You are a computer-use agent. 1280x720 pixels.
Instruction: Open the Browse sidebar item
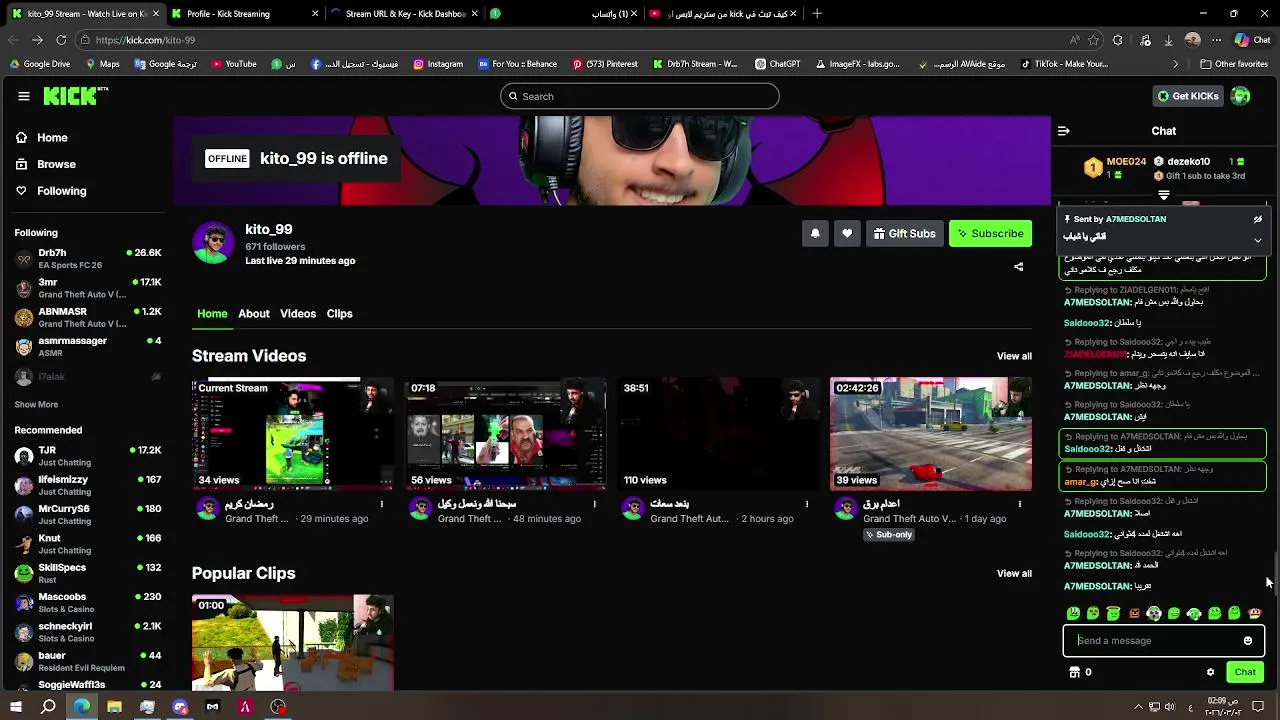tap(56, 164)
